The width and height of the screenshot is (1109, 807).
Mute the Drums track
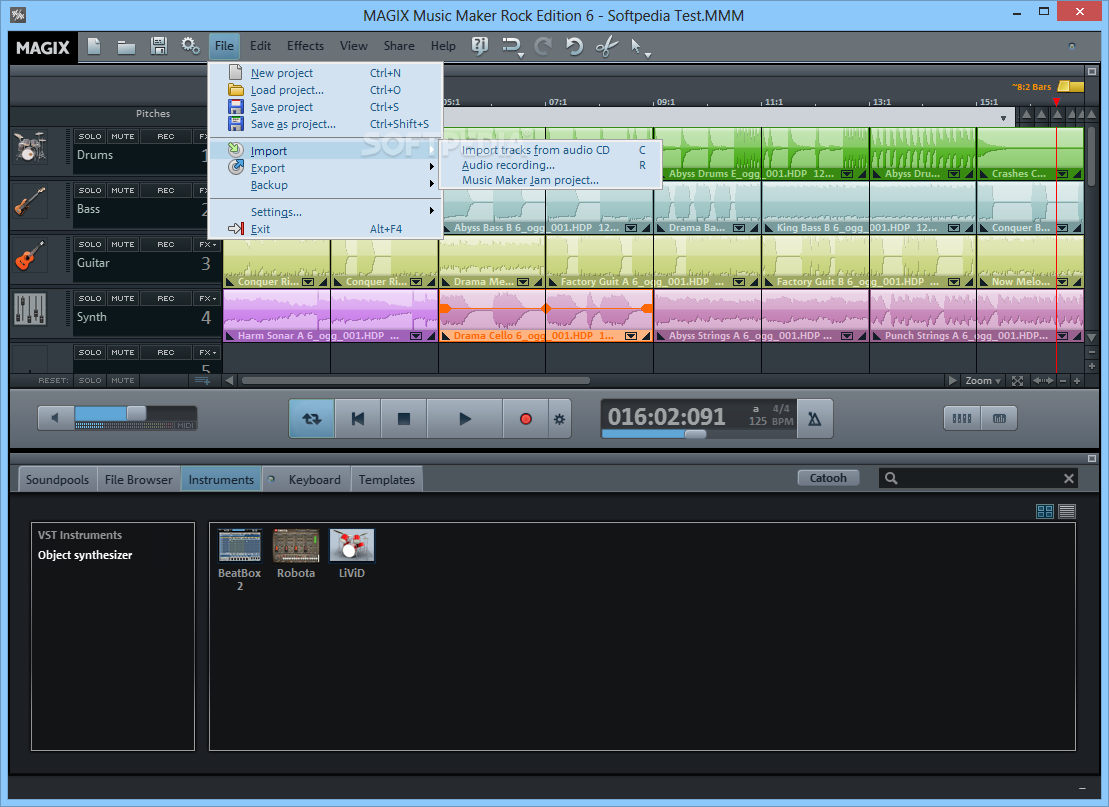click(122, 136)
